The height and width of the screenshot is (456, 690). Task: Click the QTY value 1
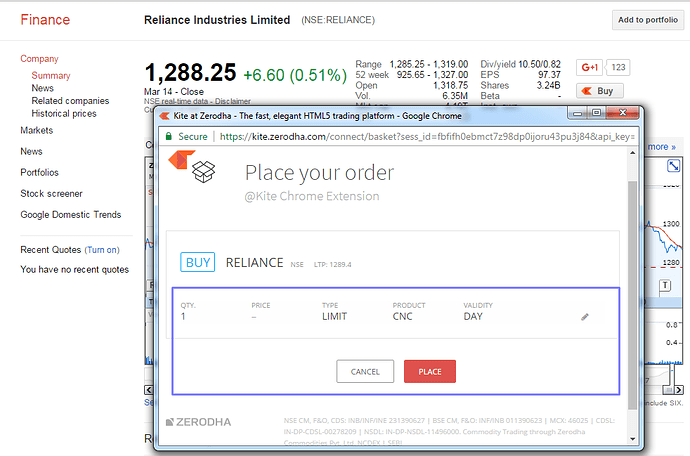click(183, 316)
